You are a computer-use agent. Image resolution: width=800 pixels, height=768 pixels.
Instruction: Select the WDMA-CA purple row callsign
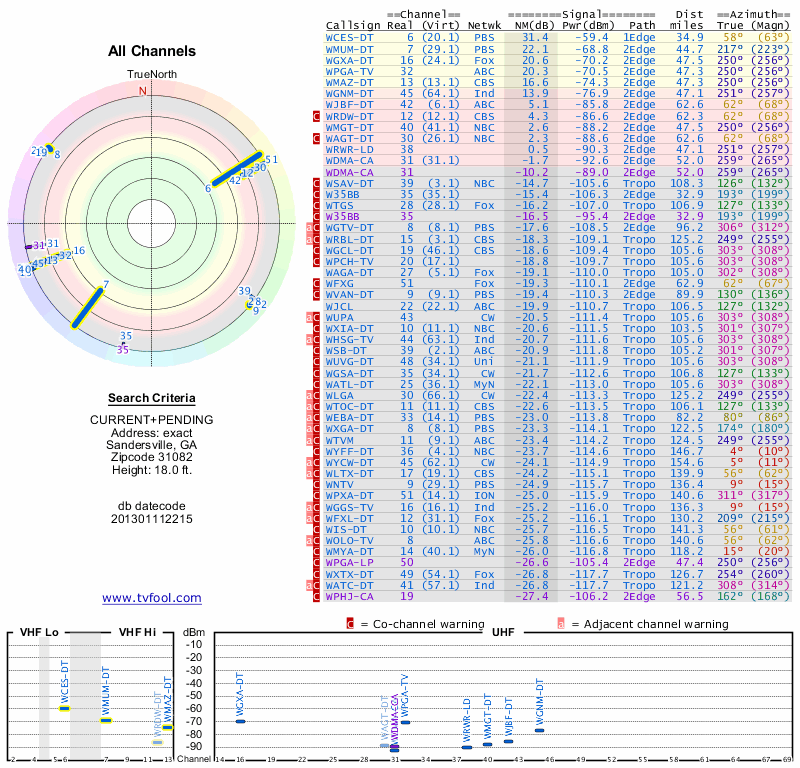pyautogui.click(x=350, y=172)
